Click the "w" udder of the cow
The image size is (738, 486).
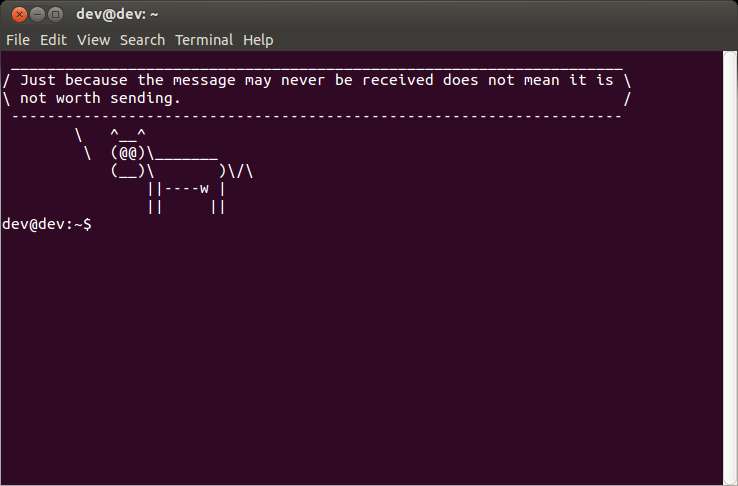tap(204, 189)
